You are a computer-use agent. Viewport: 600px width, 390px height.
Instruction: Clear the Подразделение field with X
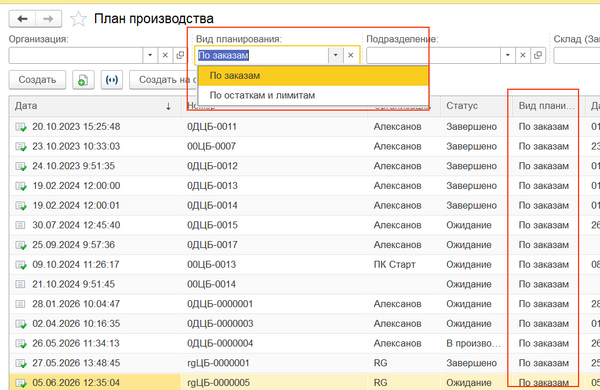522,55
